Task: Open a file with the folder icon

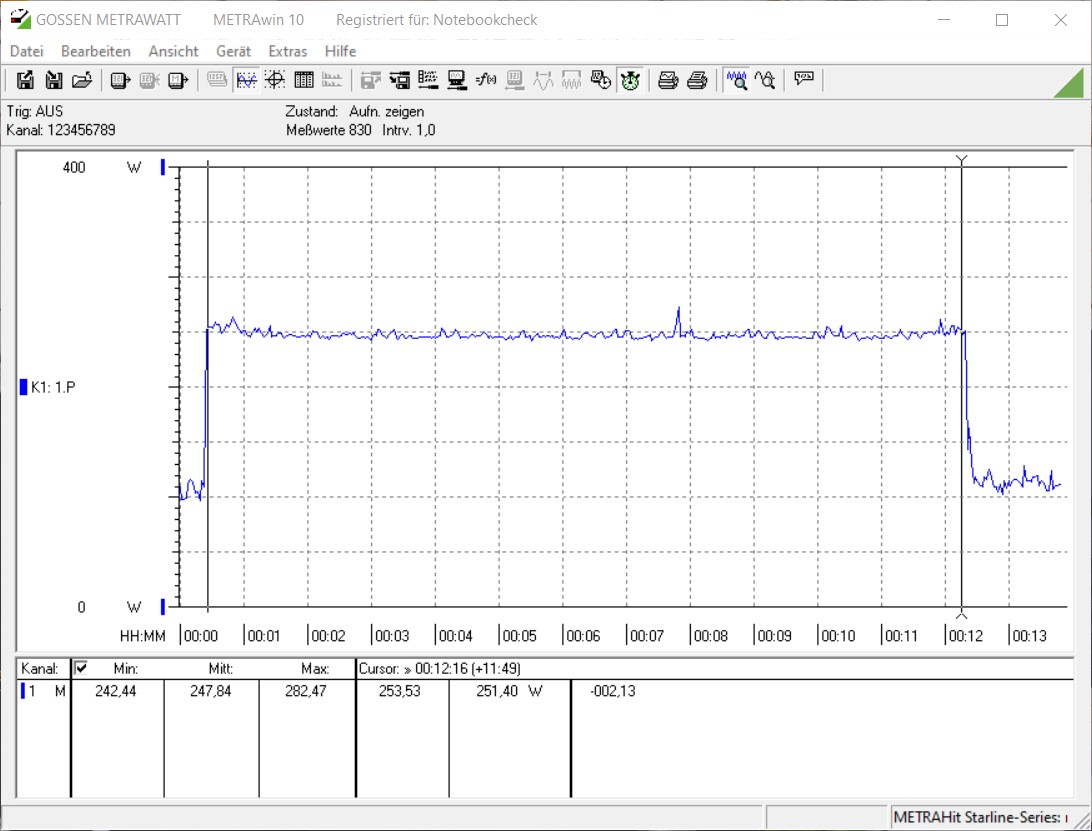Action: 82,80
